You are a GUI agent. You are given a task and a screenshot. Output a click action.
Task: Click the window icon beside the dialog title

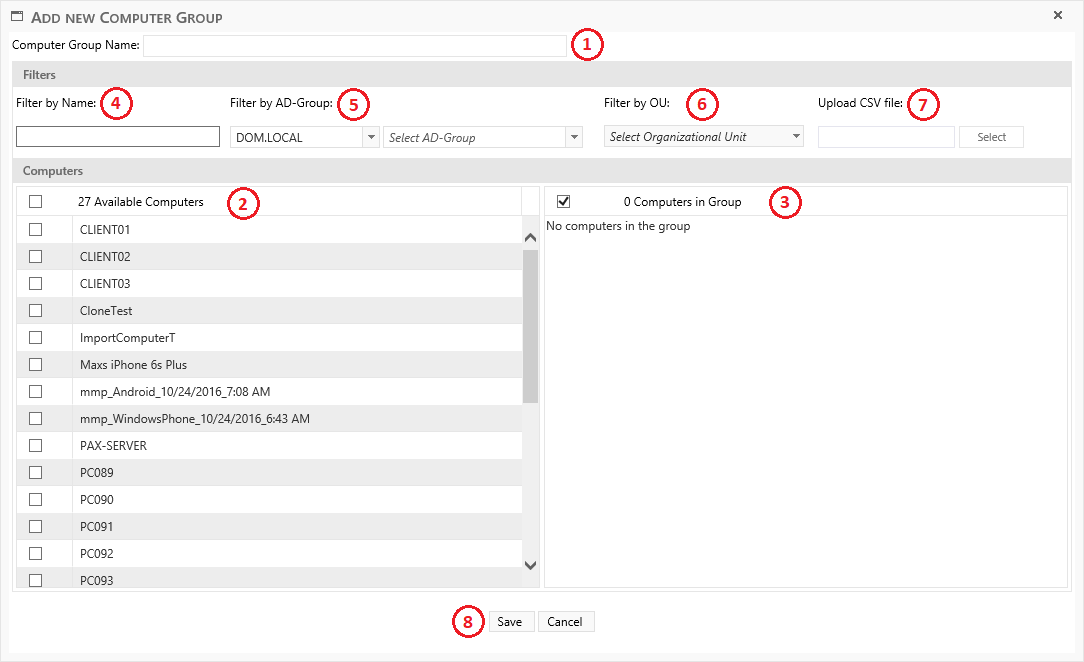pos(17,17)
